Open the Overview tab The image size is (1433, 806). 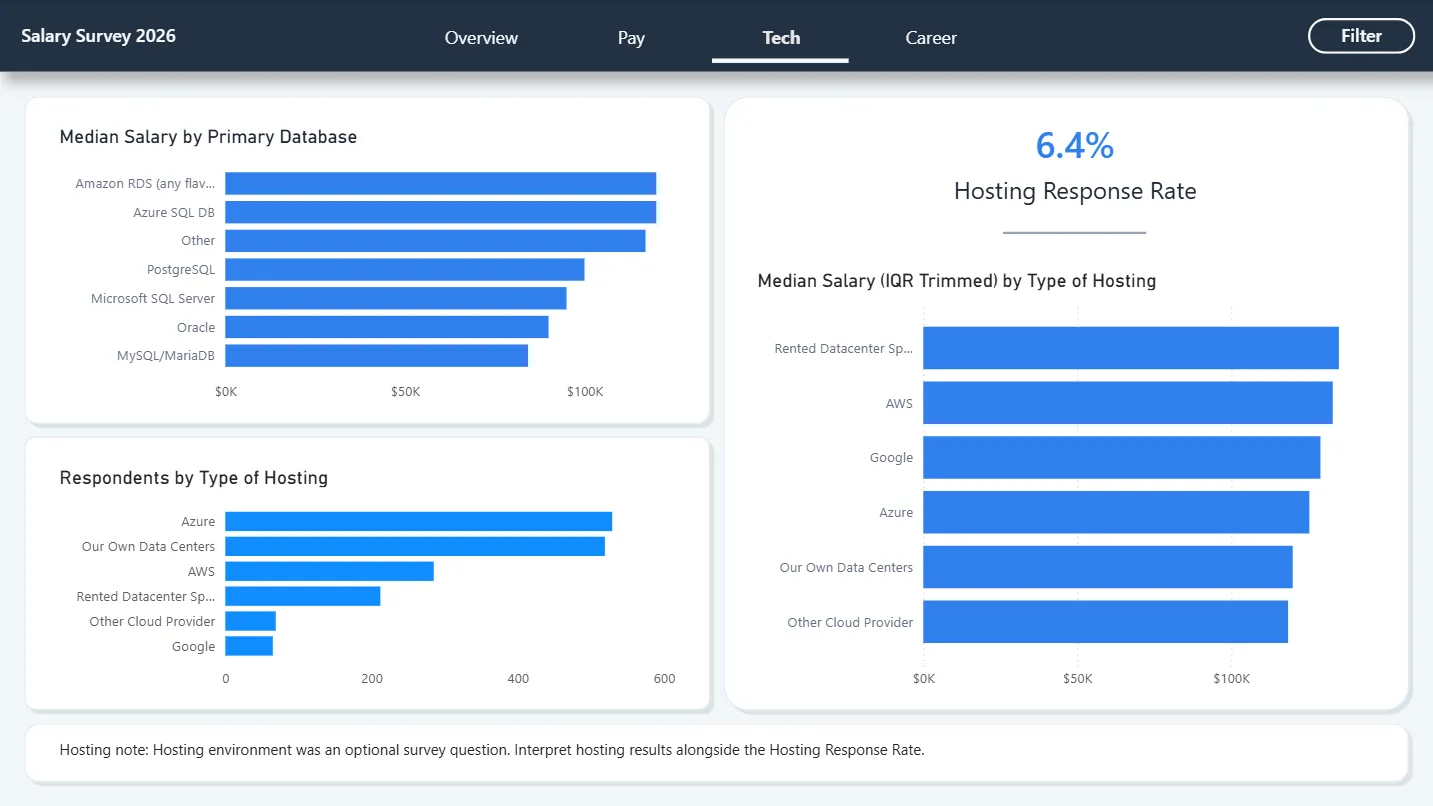click(481, 38)
